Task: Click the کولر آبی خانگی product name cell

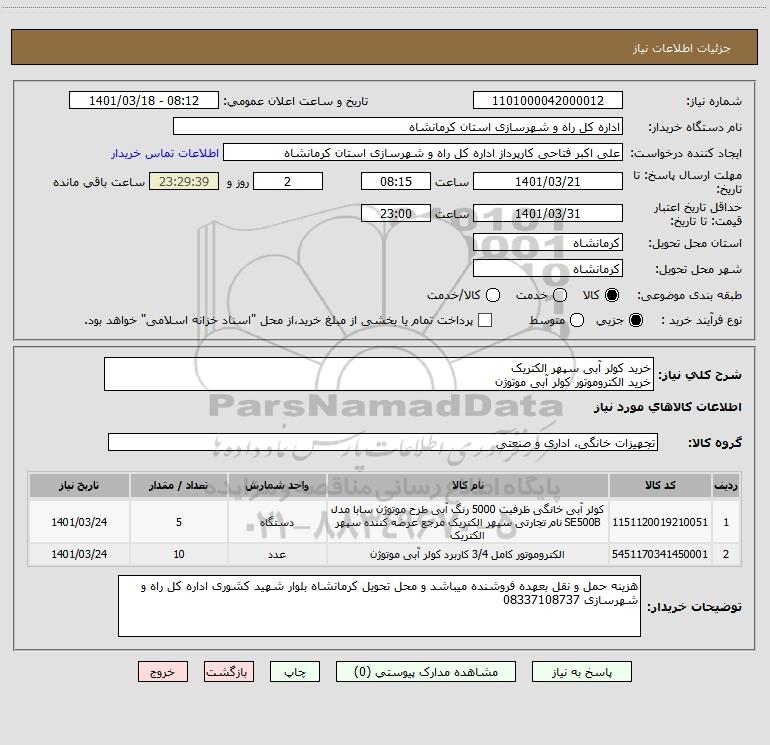Action: 468,522
